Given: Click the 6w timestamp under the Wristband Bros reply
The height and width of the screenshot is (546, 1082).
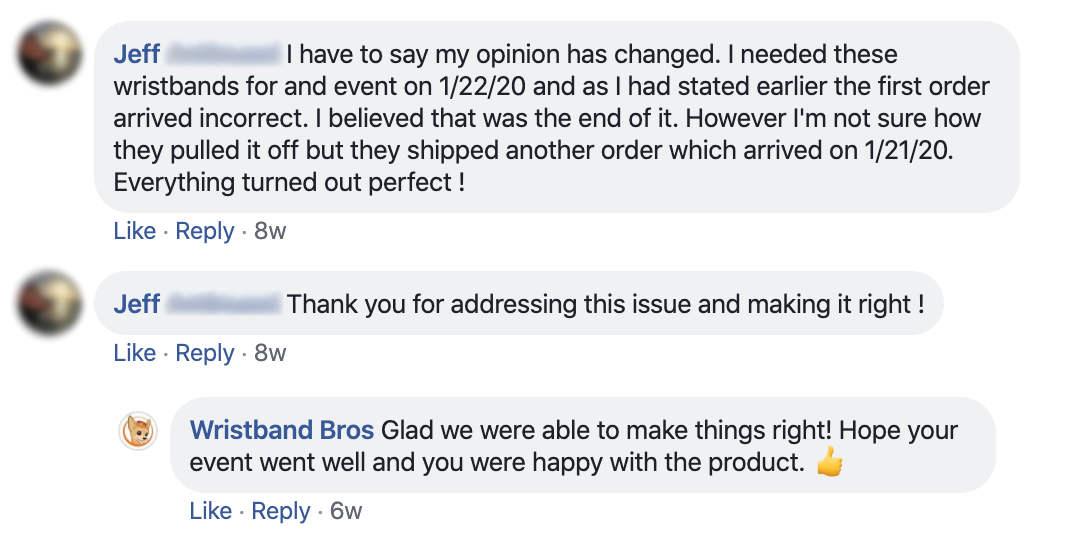Looking at the screenshot, I should (346, 511).
